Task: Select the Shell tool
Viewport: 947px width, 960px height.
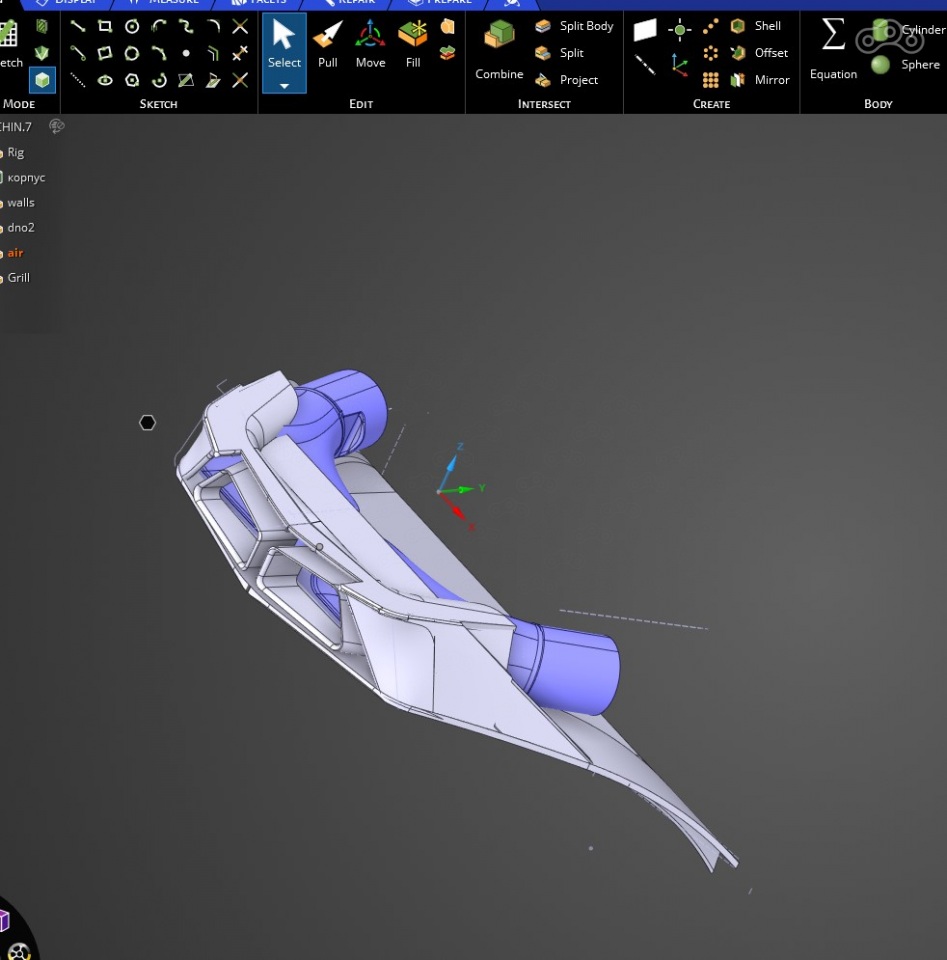Action: [x=757, y=26]
